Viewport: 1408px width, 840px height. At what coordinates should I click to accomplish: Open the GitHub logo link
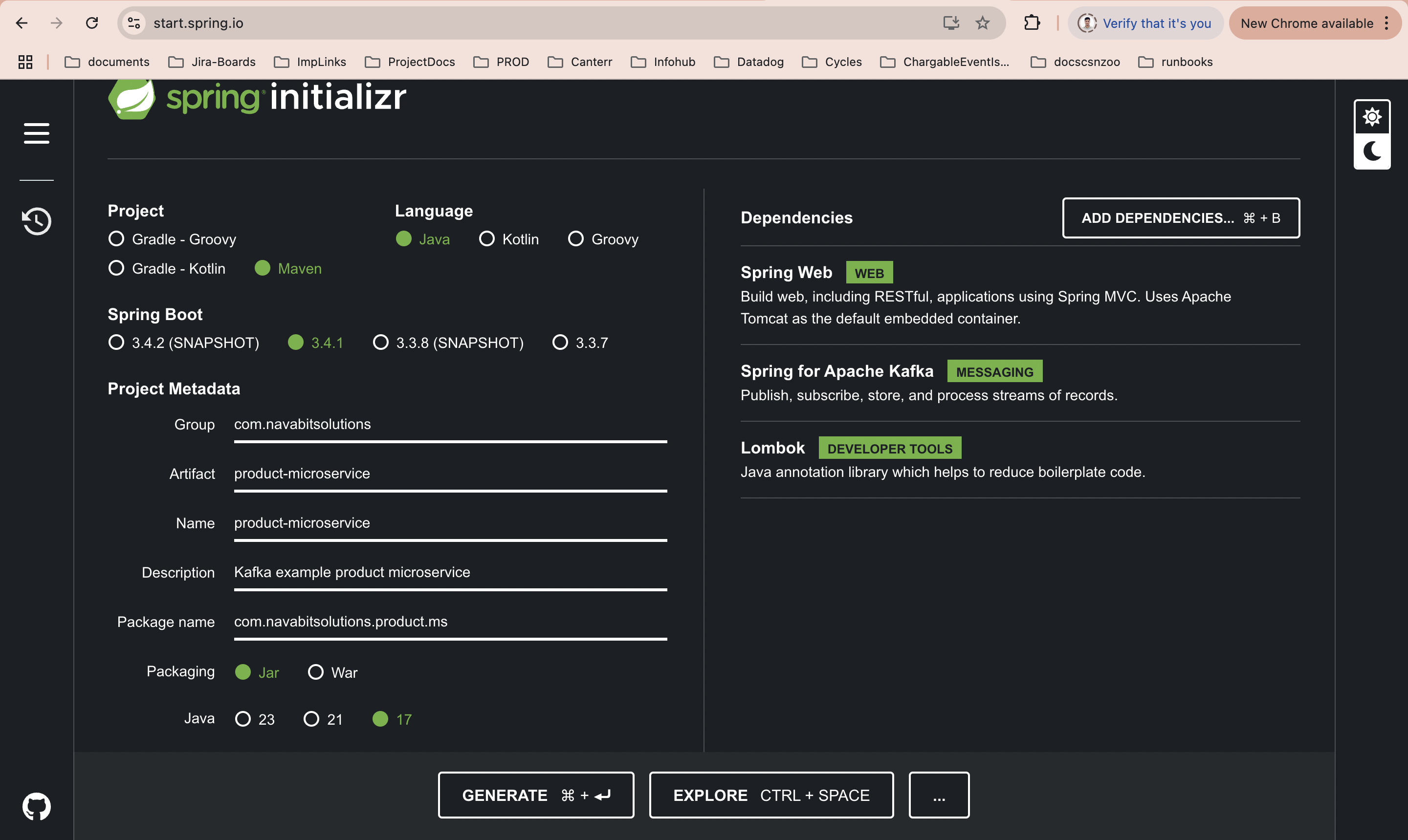(36, 806)
